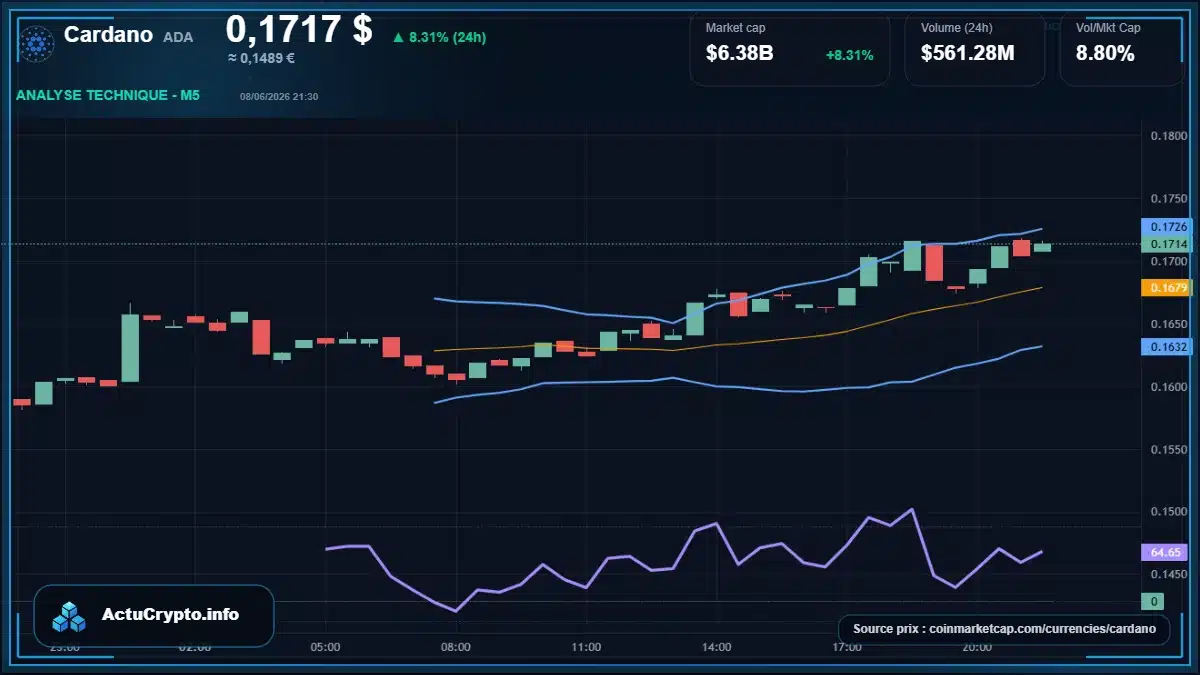This screenshot has height=675, width=1200.
Task: Open the coinmarketcap.com price source link
Action: point(1004,629)
